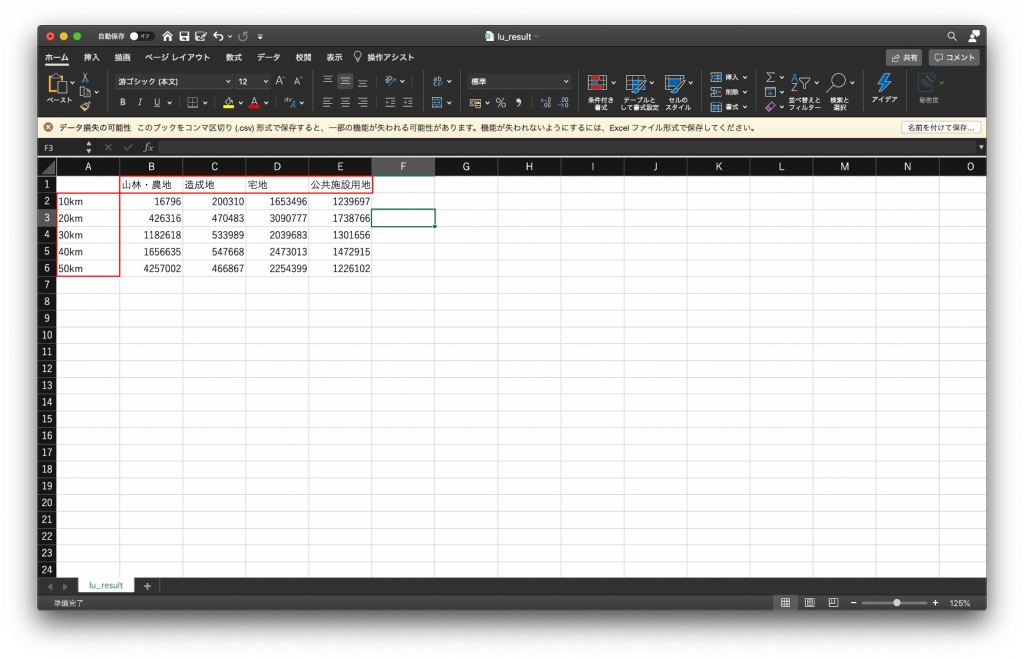This screenshot has width=1024, height=660.
Task: Click the cut scissors icon
Action: tap(85, 78)
